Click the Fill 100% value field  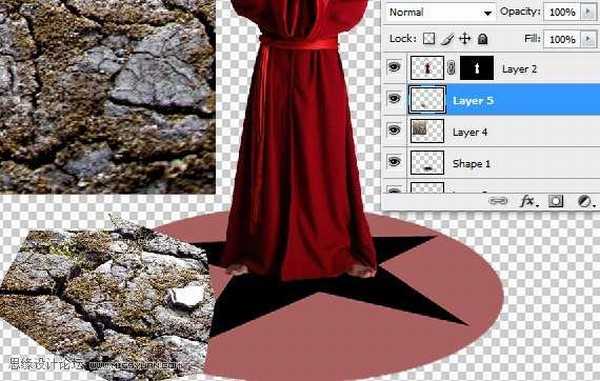click(562, 39)
